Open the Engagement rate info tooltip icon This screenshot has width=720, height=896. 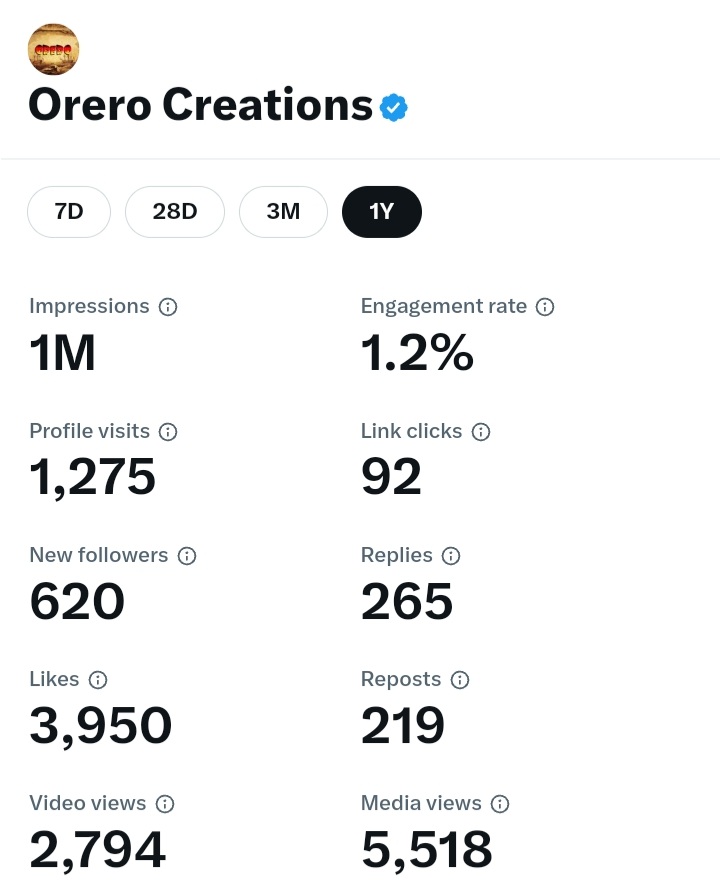(x=545, y=307)
